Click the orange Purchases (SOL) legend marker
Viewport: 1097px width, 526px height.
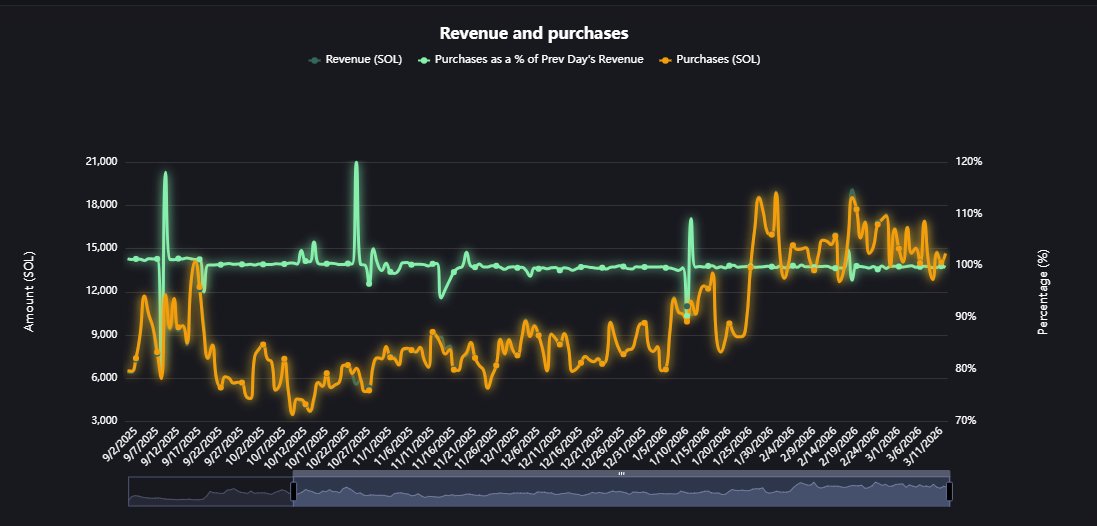(665, 60)
